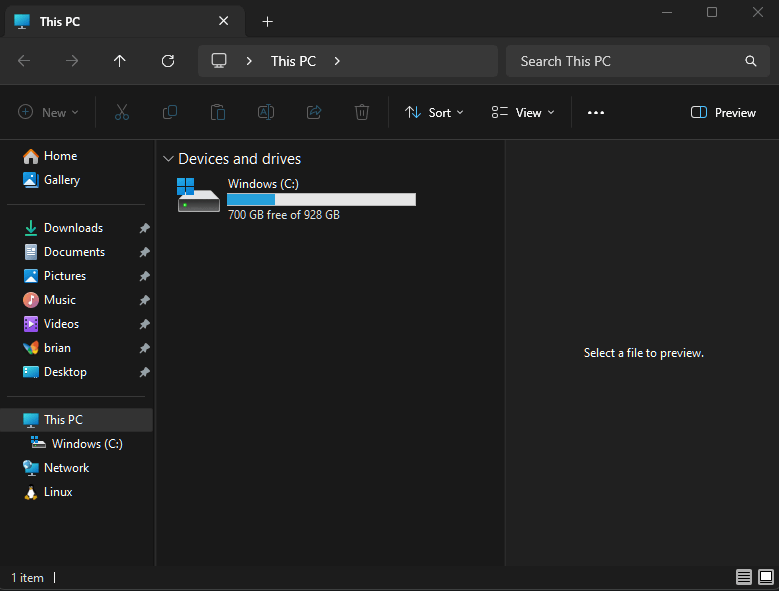Click the '700 GB free of 928 GB' text

click(284, 215)
